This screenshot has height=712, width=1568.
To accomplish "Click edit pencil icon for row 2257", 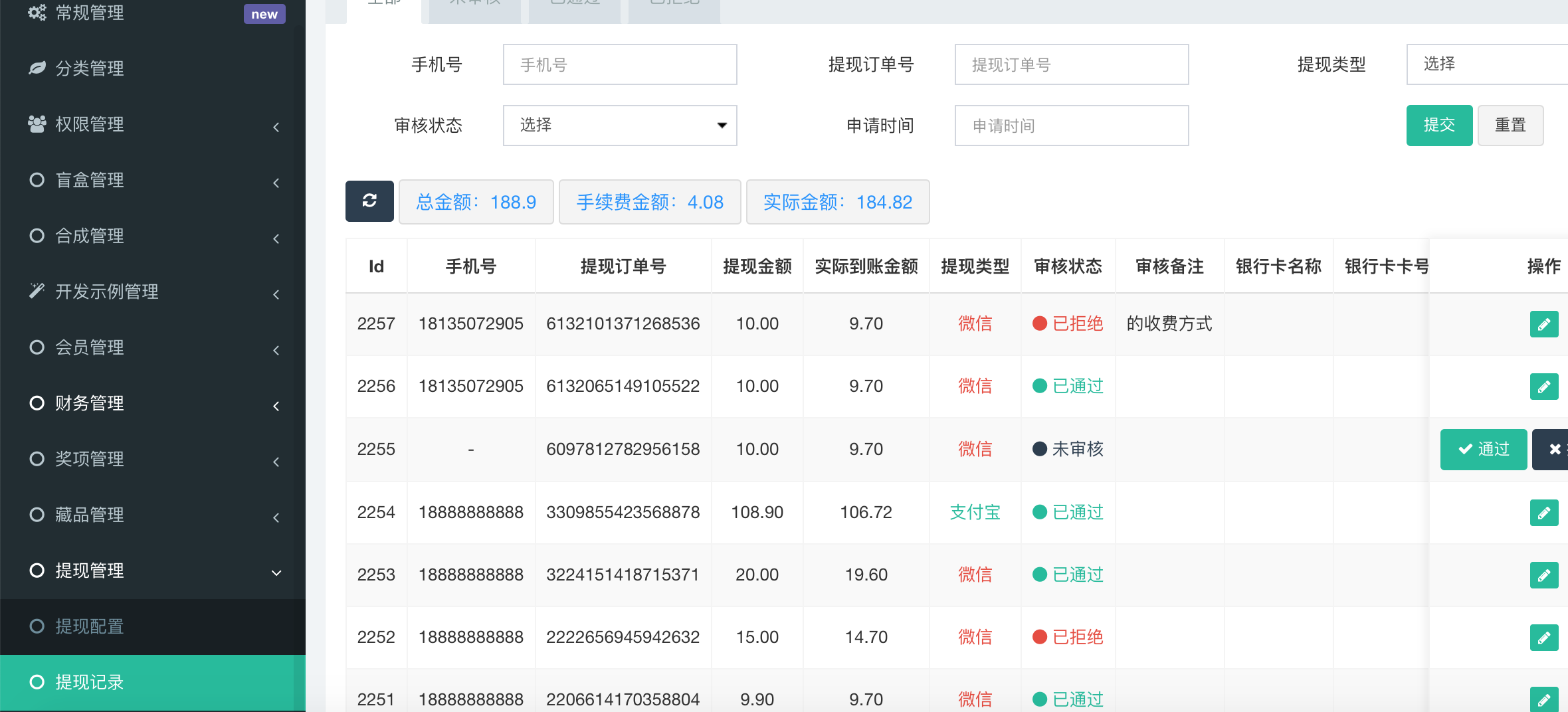I will pos(1543,324).
